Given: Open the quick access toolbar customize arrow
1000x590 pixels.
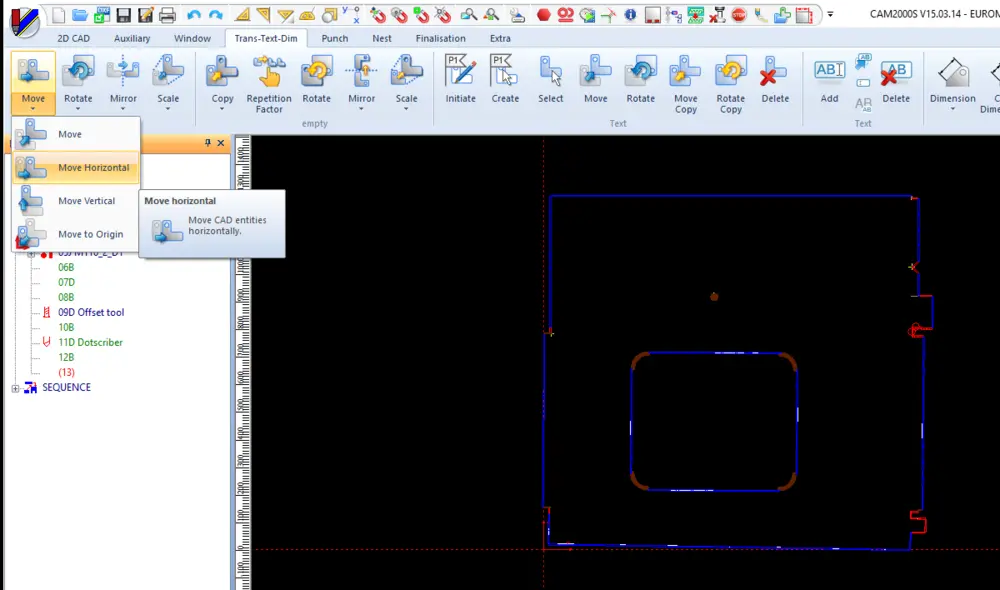Looking at the screenshot, I should (830, 15).
